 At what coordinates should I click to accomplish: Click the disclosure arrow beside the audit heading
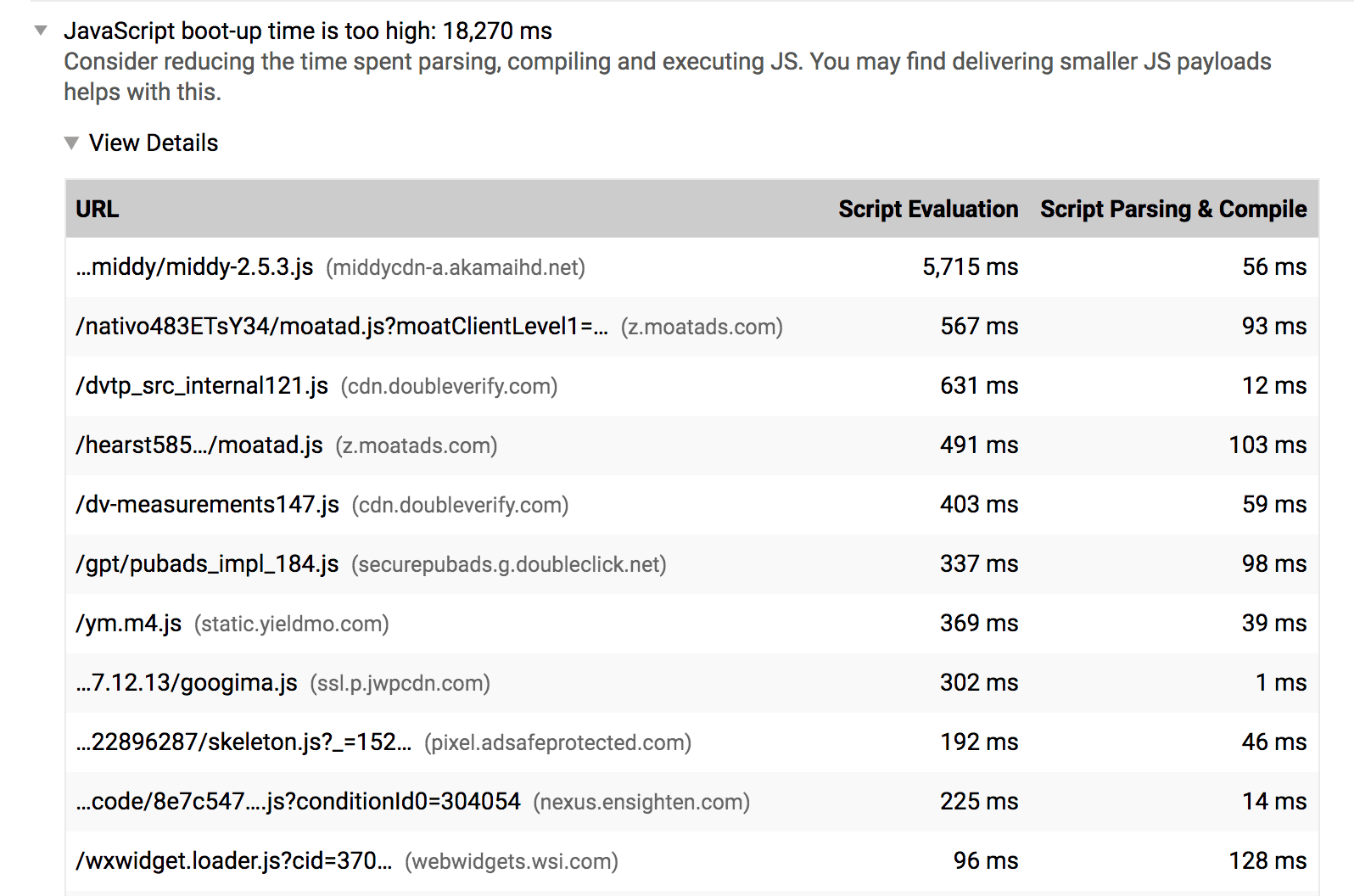coord(40,31)
